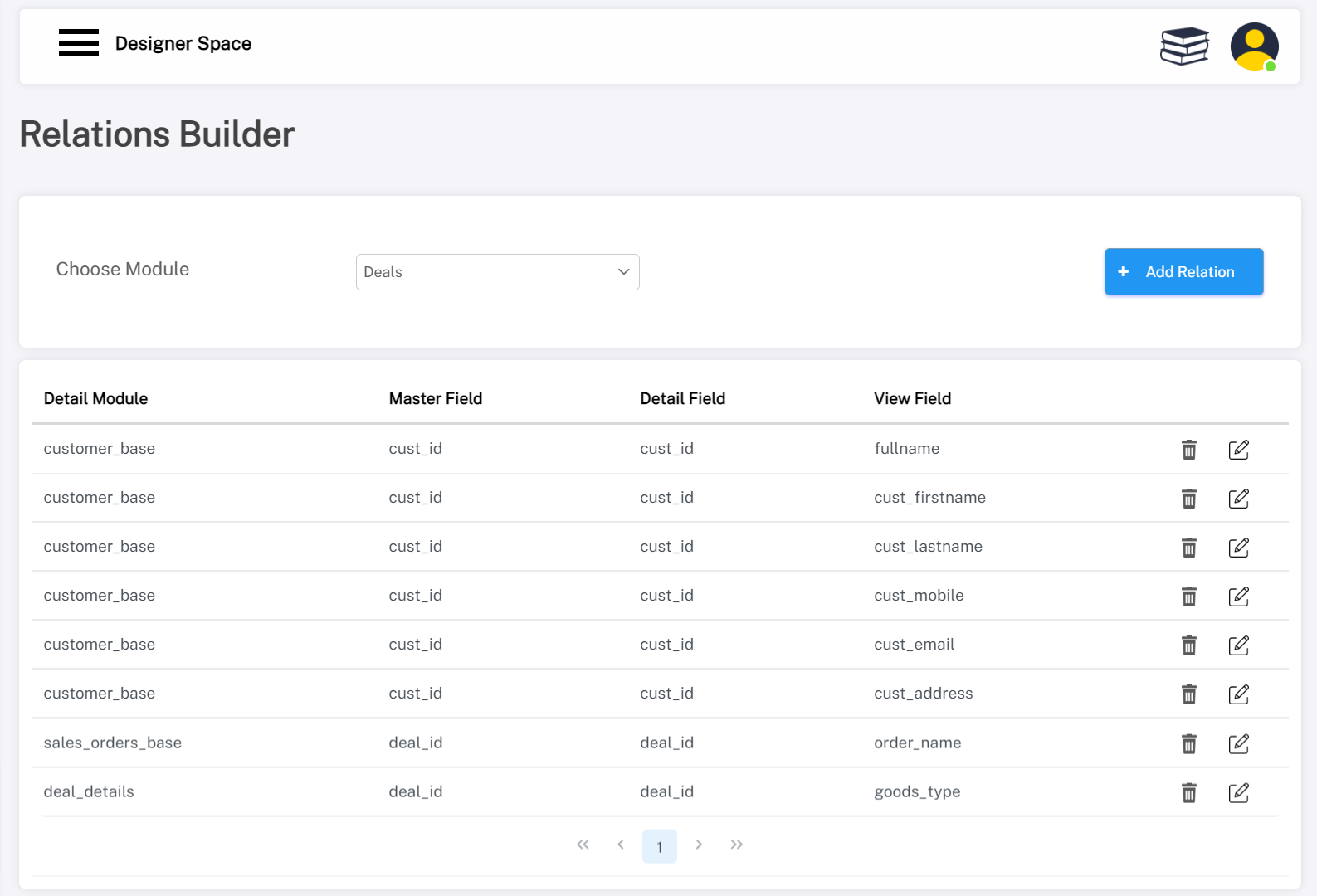Image resolution: width=1317 pixels, height=896 pixels.
Task: Go to pagination page 1
Action: point(659,846)
